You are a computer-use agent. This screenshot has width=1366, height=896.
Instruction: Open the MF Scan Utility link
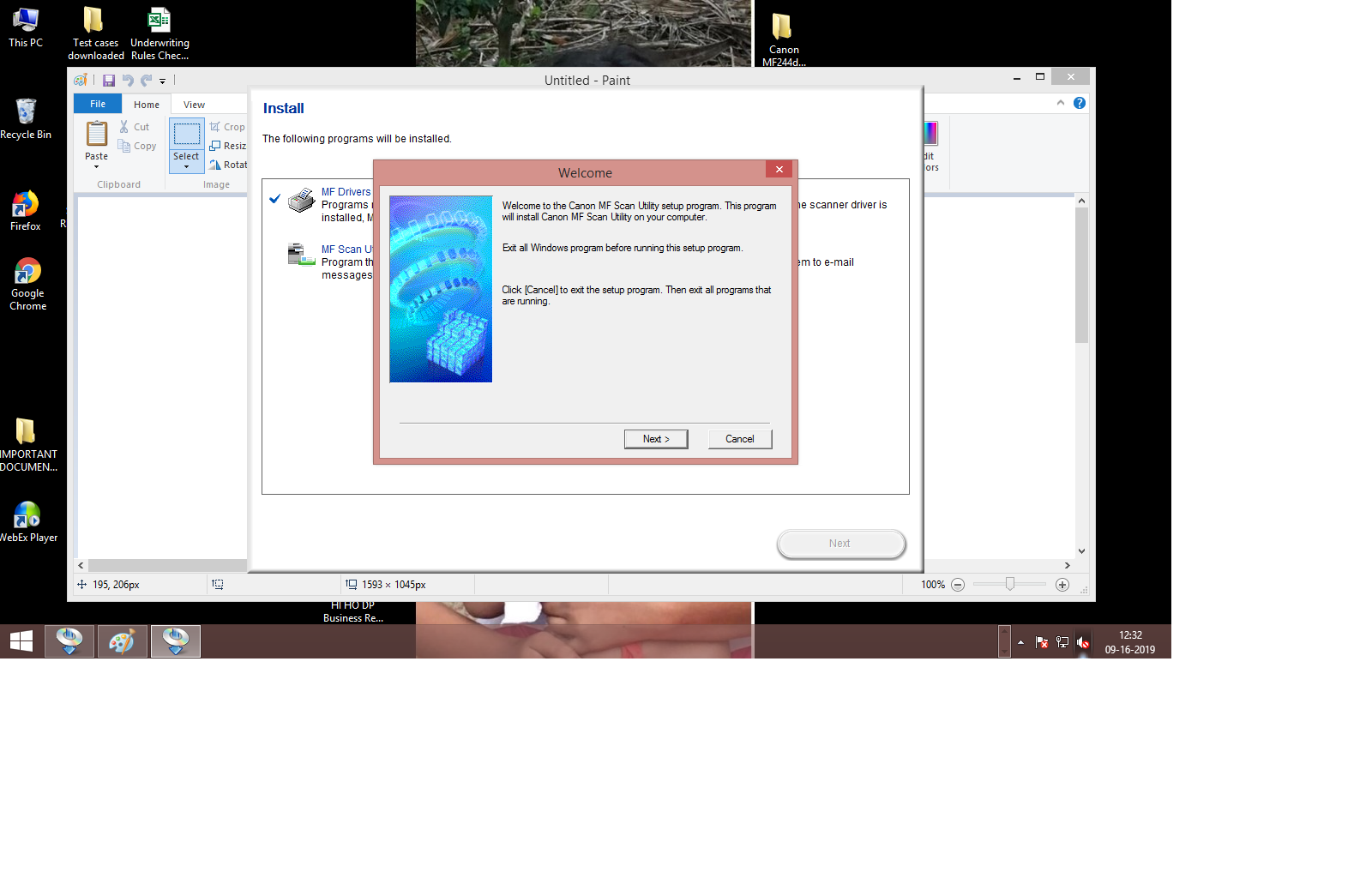(347, 250)
